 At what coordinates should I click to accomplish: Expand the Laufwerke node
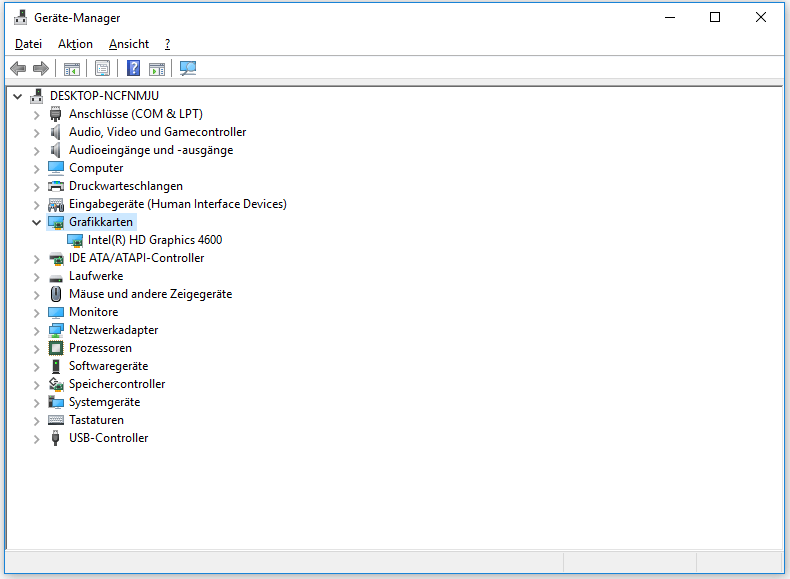pos(36,277)
